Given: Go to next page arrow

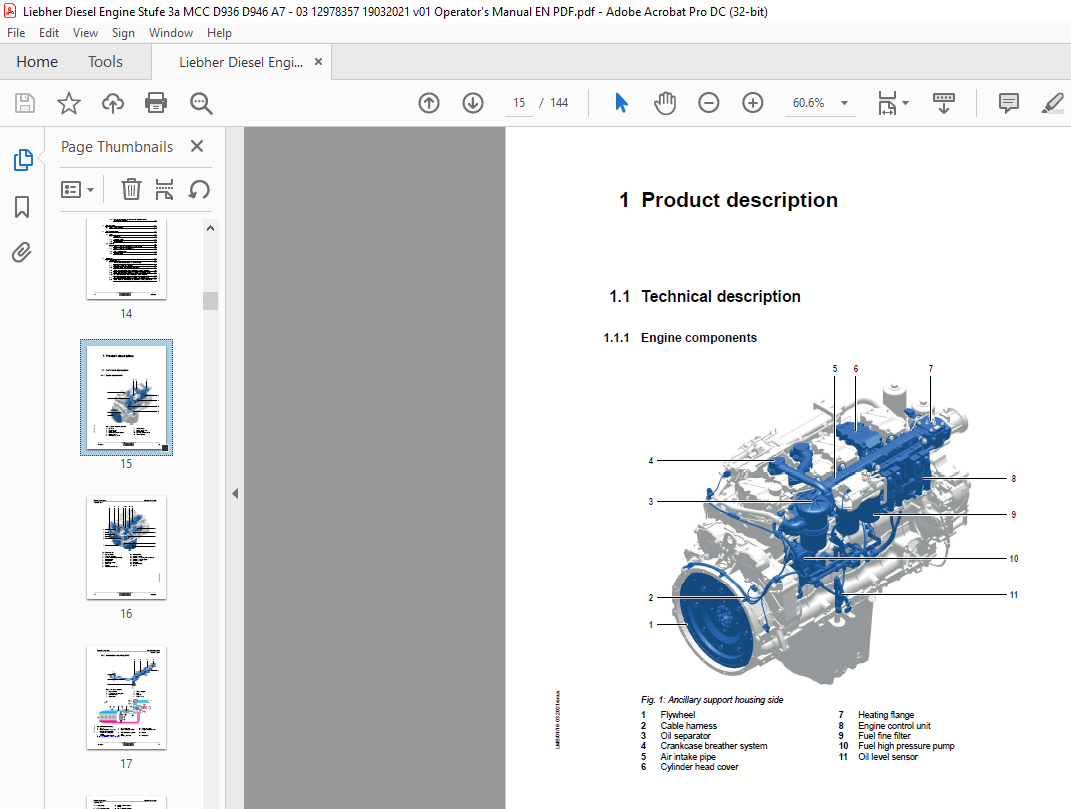Looking at the screenshot, I should coord(473,103).
